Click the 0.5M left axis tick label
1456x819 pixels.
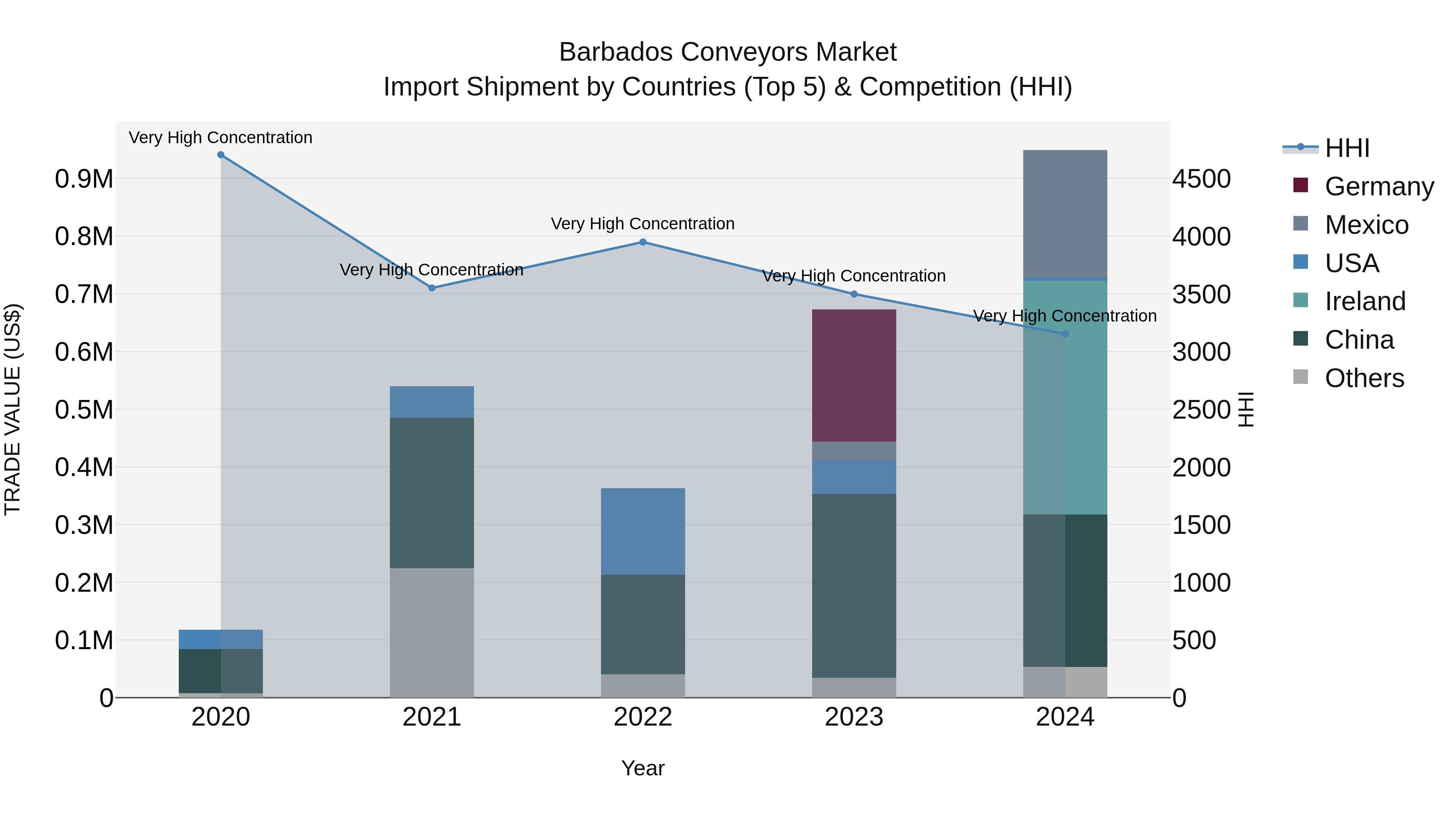(x=84, y=410)
